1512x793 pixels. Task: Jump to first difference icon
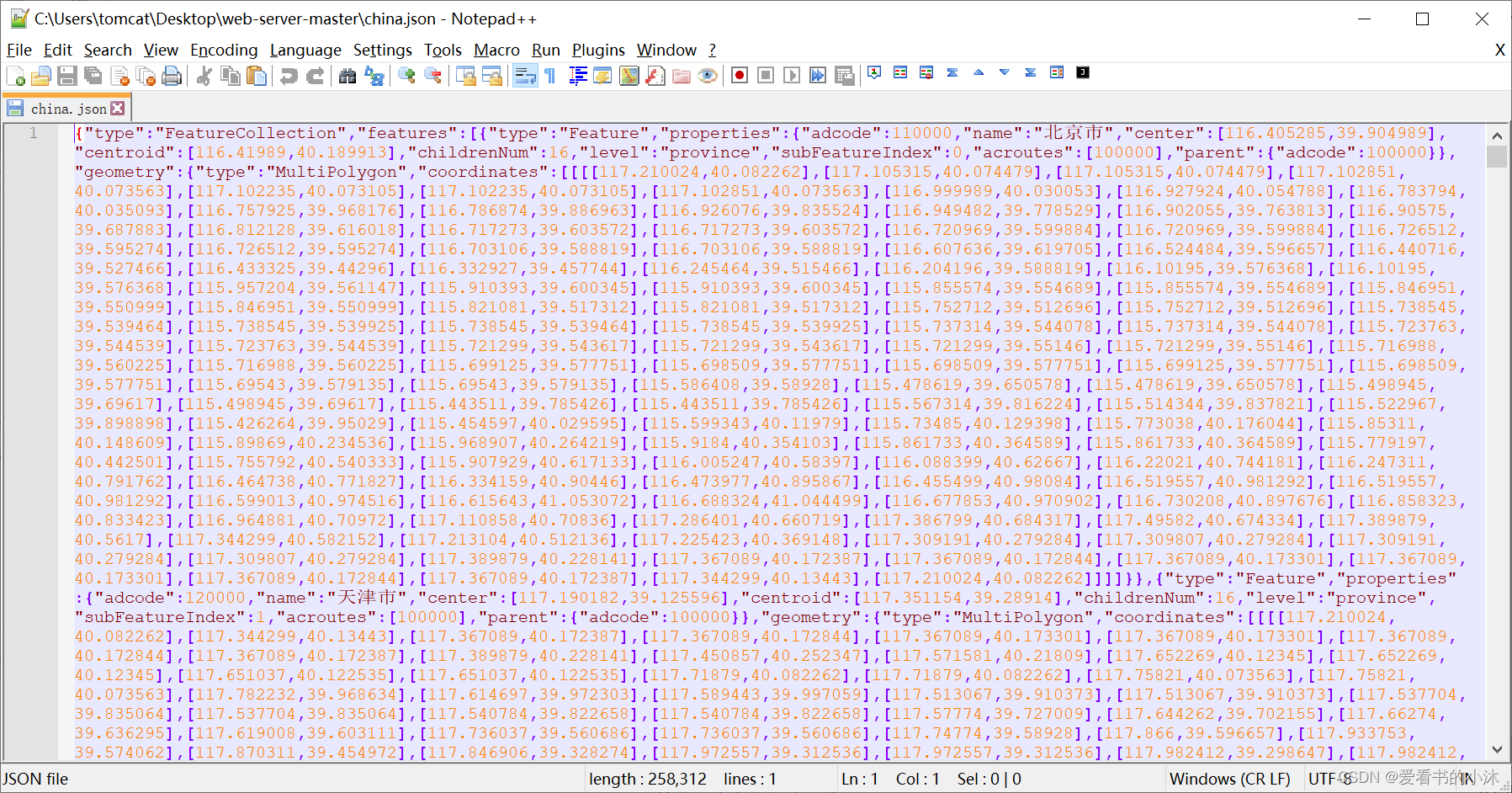(952, 72)
